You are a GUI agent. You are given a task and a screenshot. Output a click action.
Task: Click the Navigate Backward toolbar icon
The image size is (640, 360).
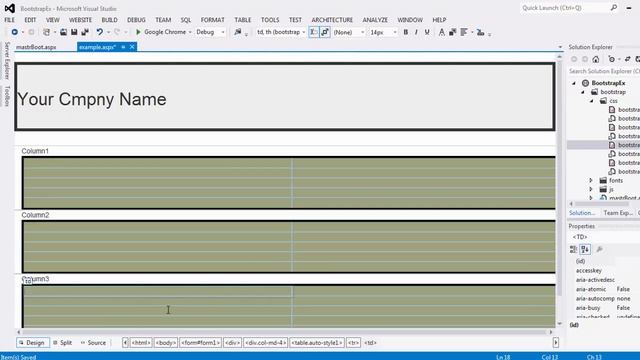pos(15,32)
